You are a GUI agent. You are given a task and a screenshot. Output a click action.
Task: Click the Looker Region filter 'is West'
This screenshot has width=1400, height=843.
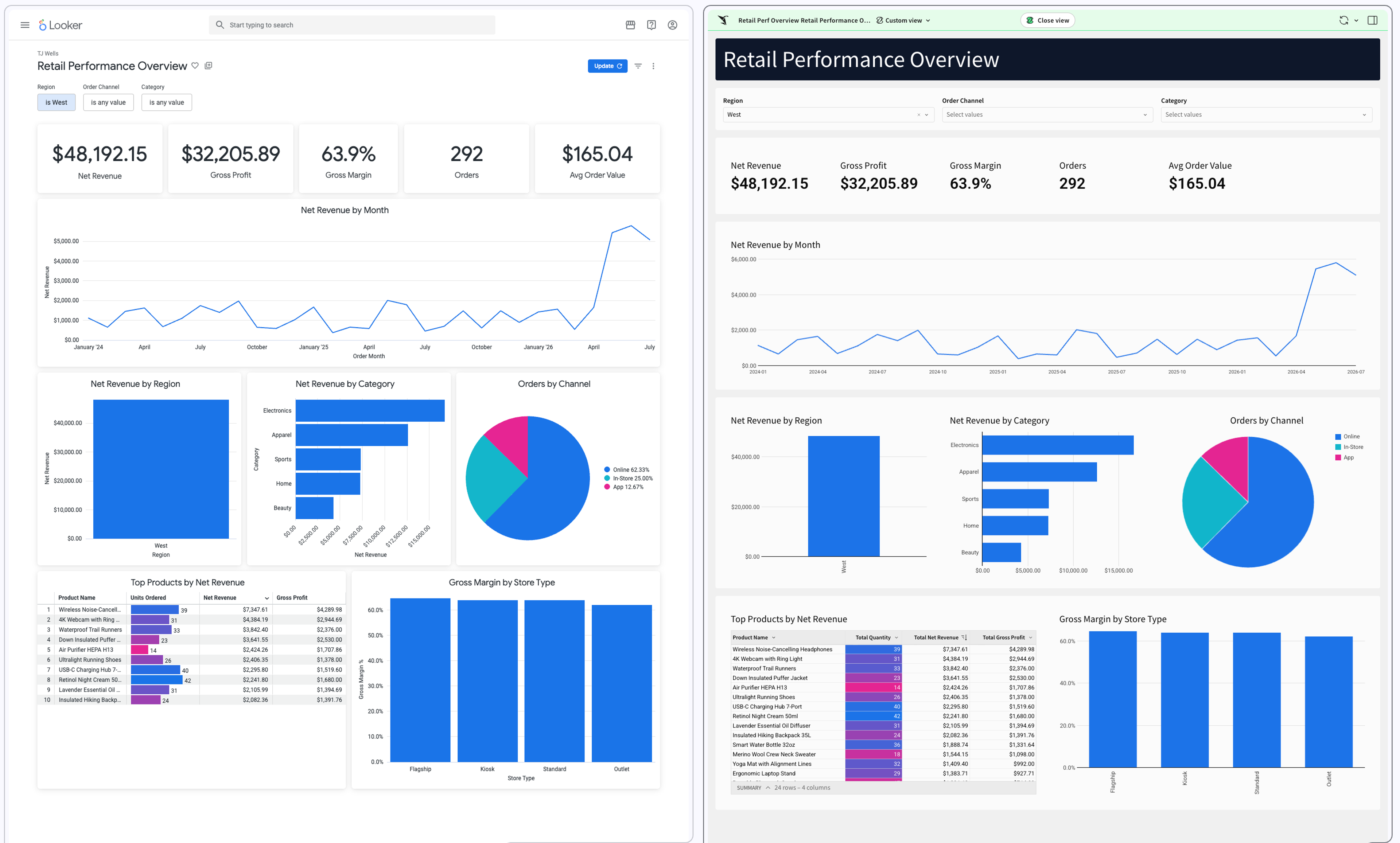56,102
